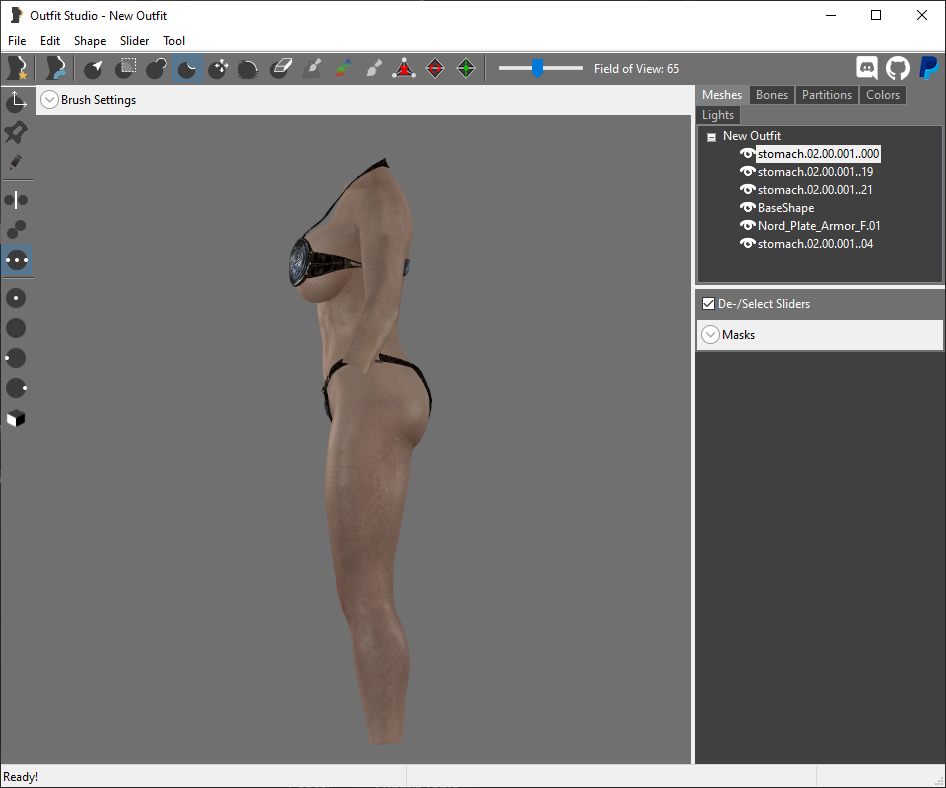Uncheck the De-/Select Sliders checkbox

tap(708, 303)
